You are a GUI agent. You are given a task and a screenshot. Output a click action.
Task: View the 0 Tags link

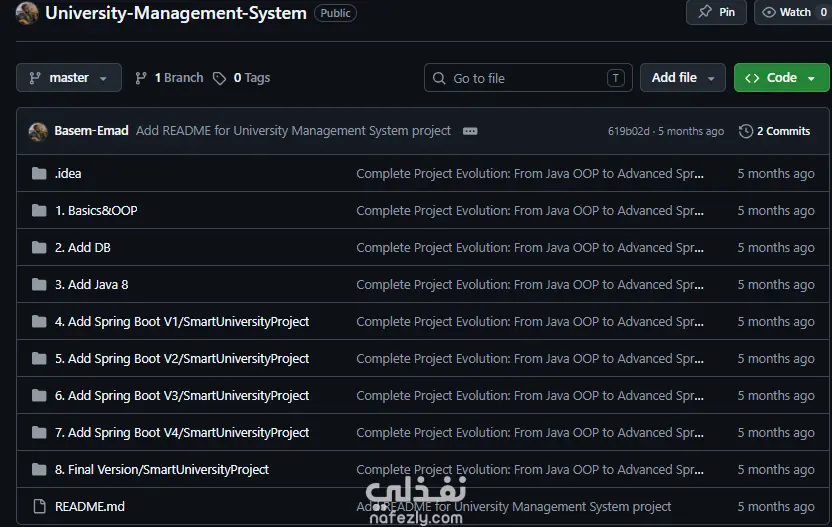click(242, 78)
